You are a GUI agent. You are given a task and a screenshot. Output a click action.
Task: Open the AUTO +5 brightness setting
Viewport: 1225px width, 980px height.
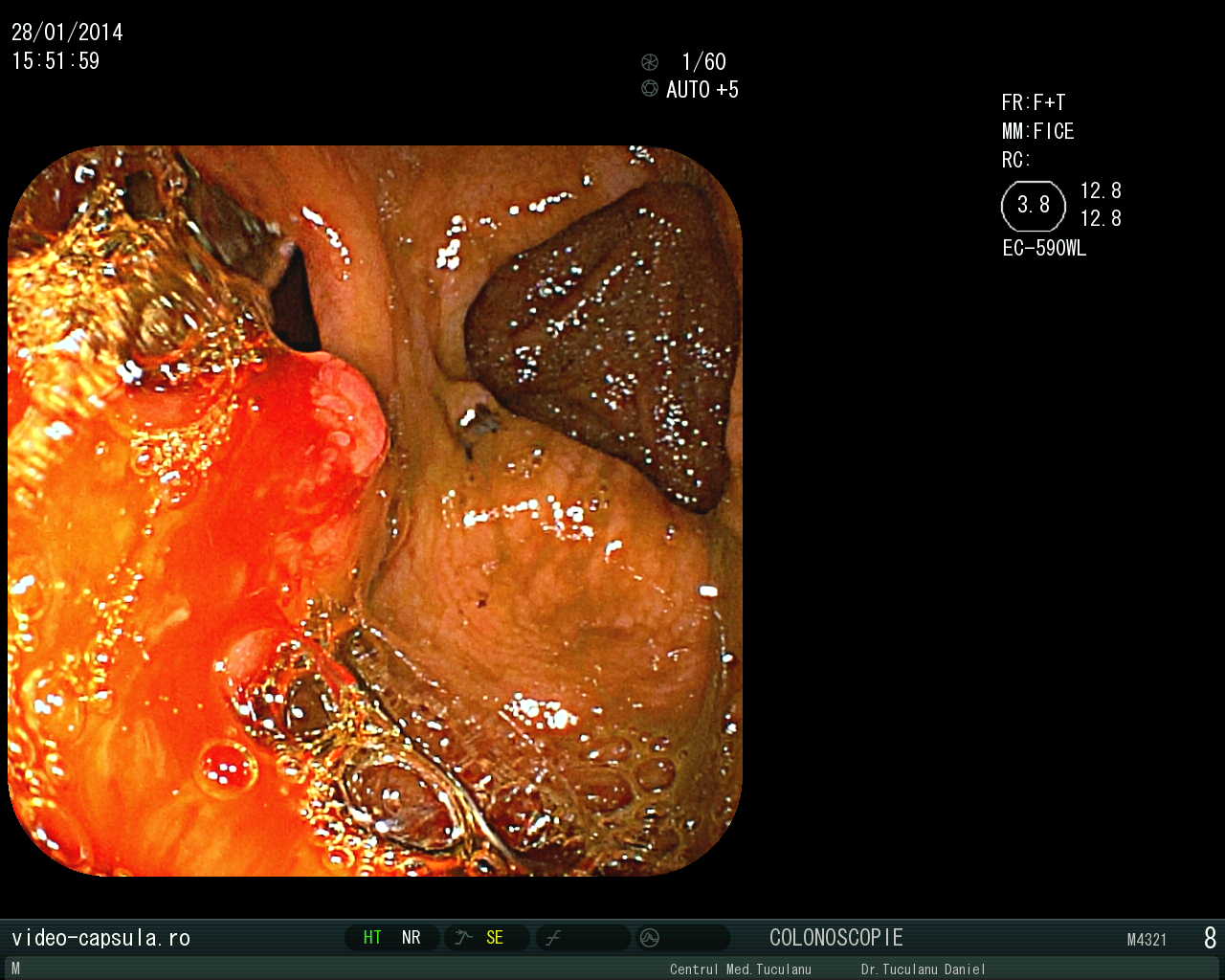[702, 90]
